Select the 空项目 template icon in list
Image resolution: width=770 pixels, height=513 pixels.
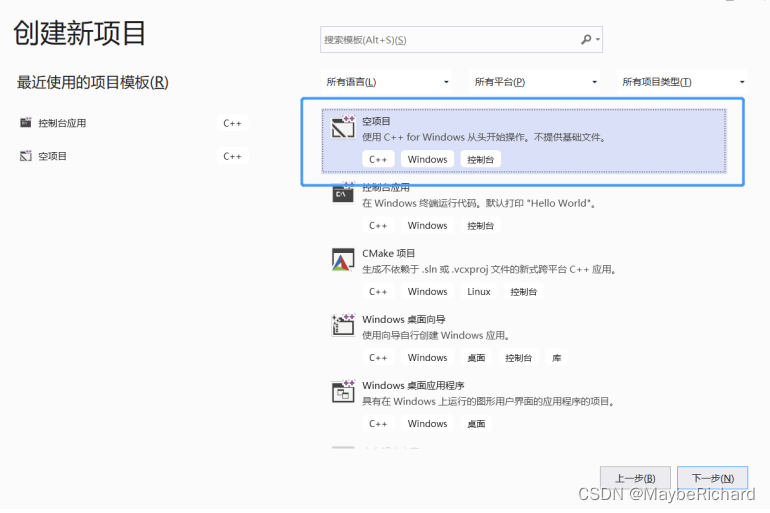[343, 128]
